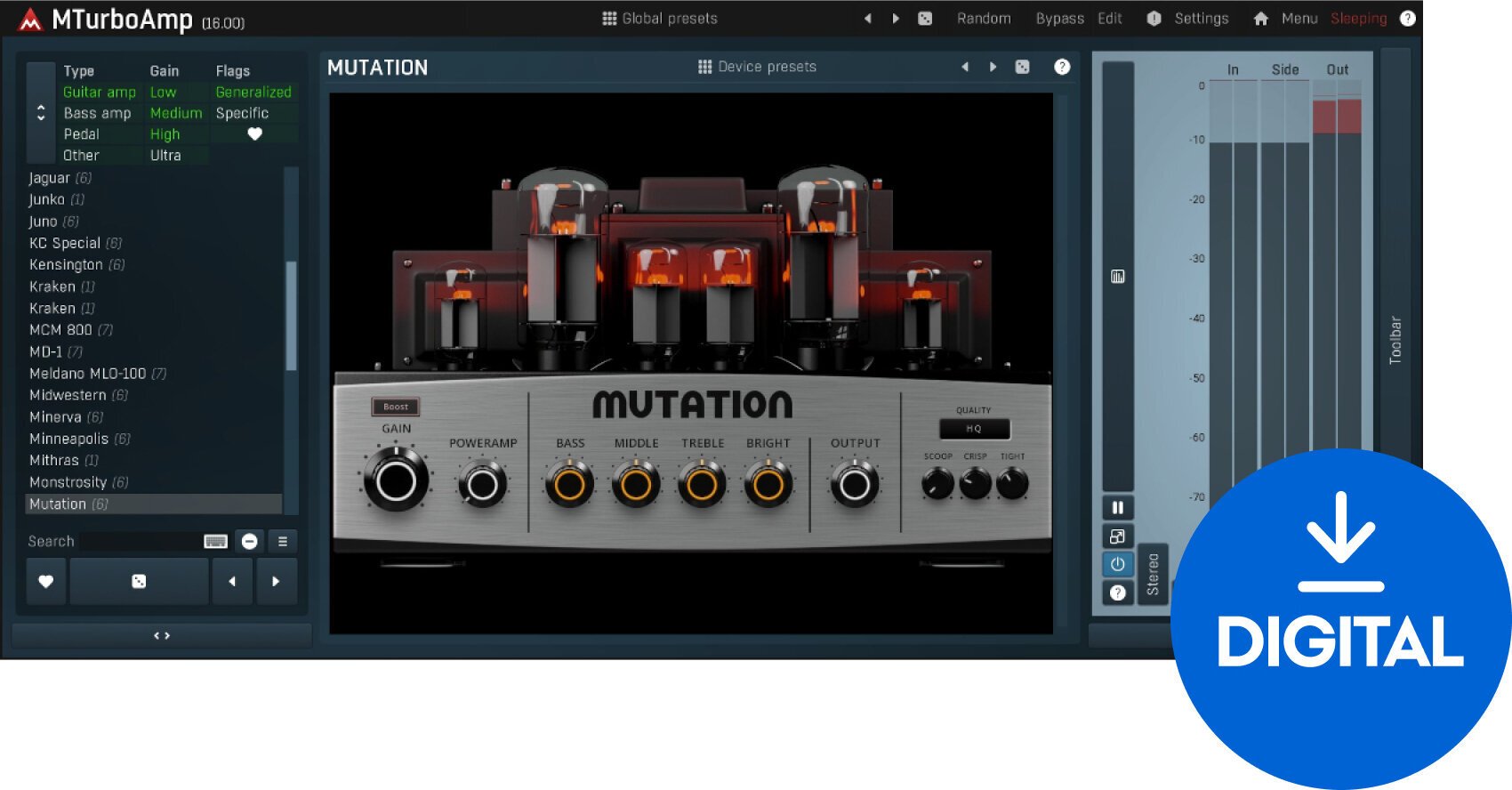Go to next device in list
1512x790 pixels.
[x=276, y=581]
